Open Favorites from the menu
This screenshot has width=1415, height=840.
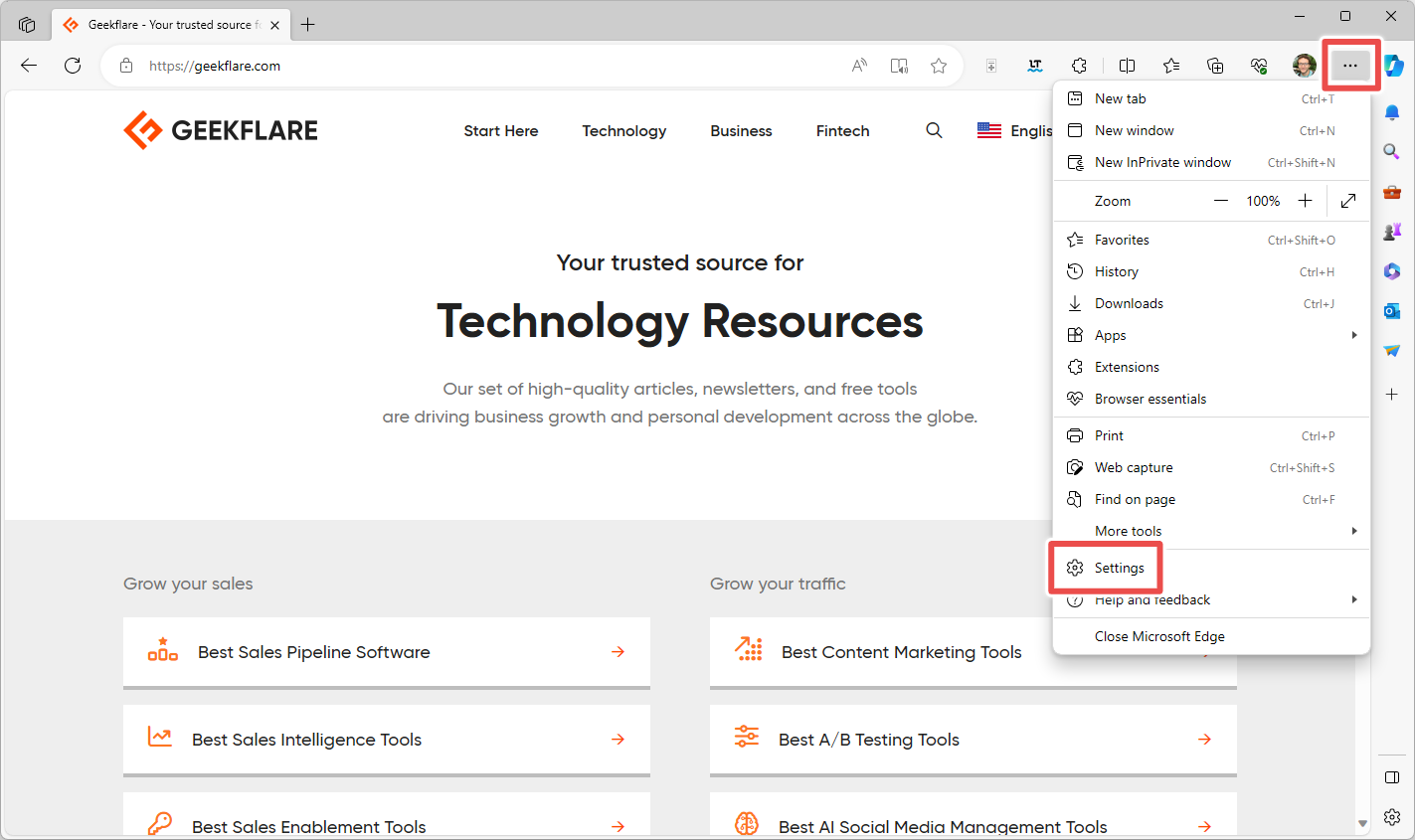tap(1211, 240)
